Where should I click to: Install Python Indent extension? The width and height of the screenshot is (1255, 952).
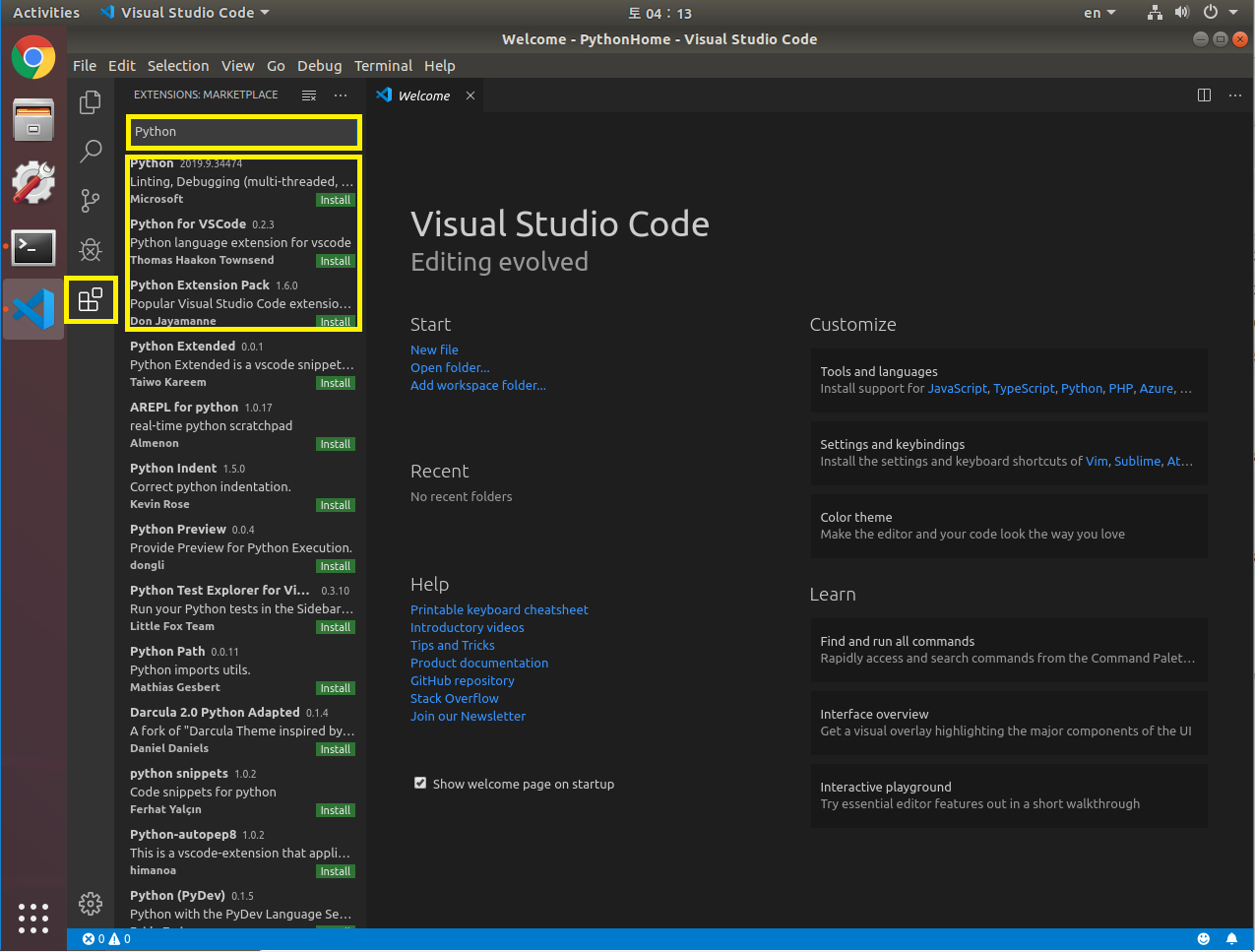coord(336,505)
